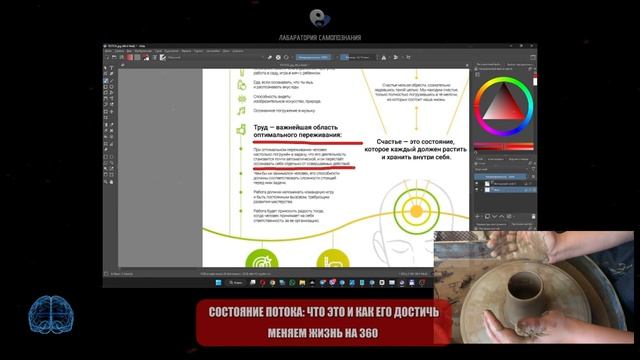
Task: Move the layer up with the arrow icon
Action: coord(502,216)
